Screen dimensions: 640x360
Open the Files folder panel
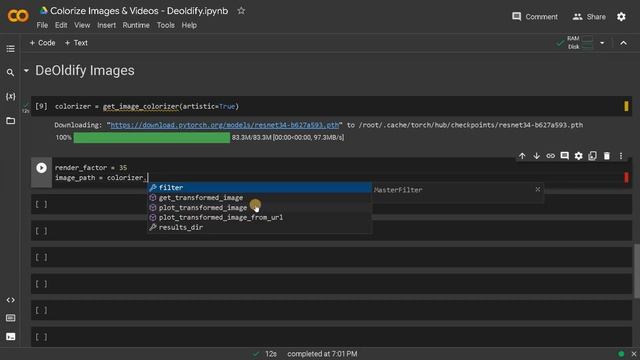(11, 120)
